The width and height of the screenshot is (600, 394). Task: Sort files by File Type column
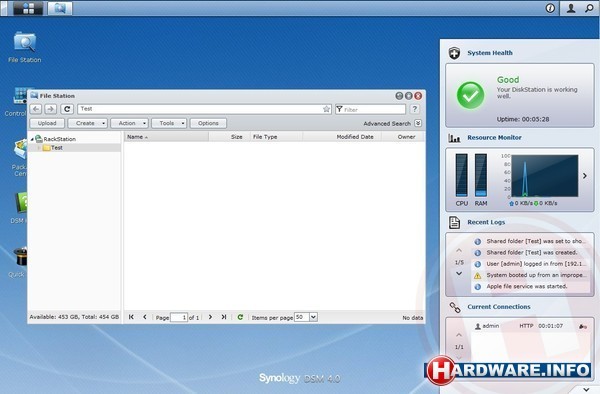(276, 137)
